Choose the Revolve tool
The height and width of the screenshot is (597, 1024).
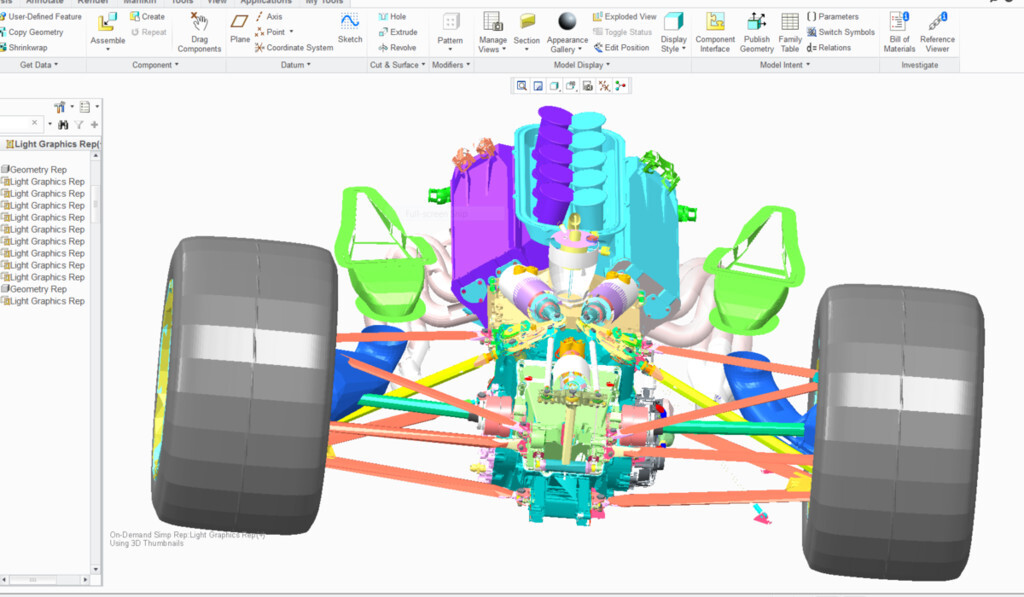397,47
